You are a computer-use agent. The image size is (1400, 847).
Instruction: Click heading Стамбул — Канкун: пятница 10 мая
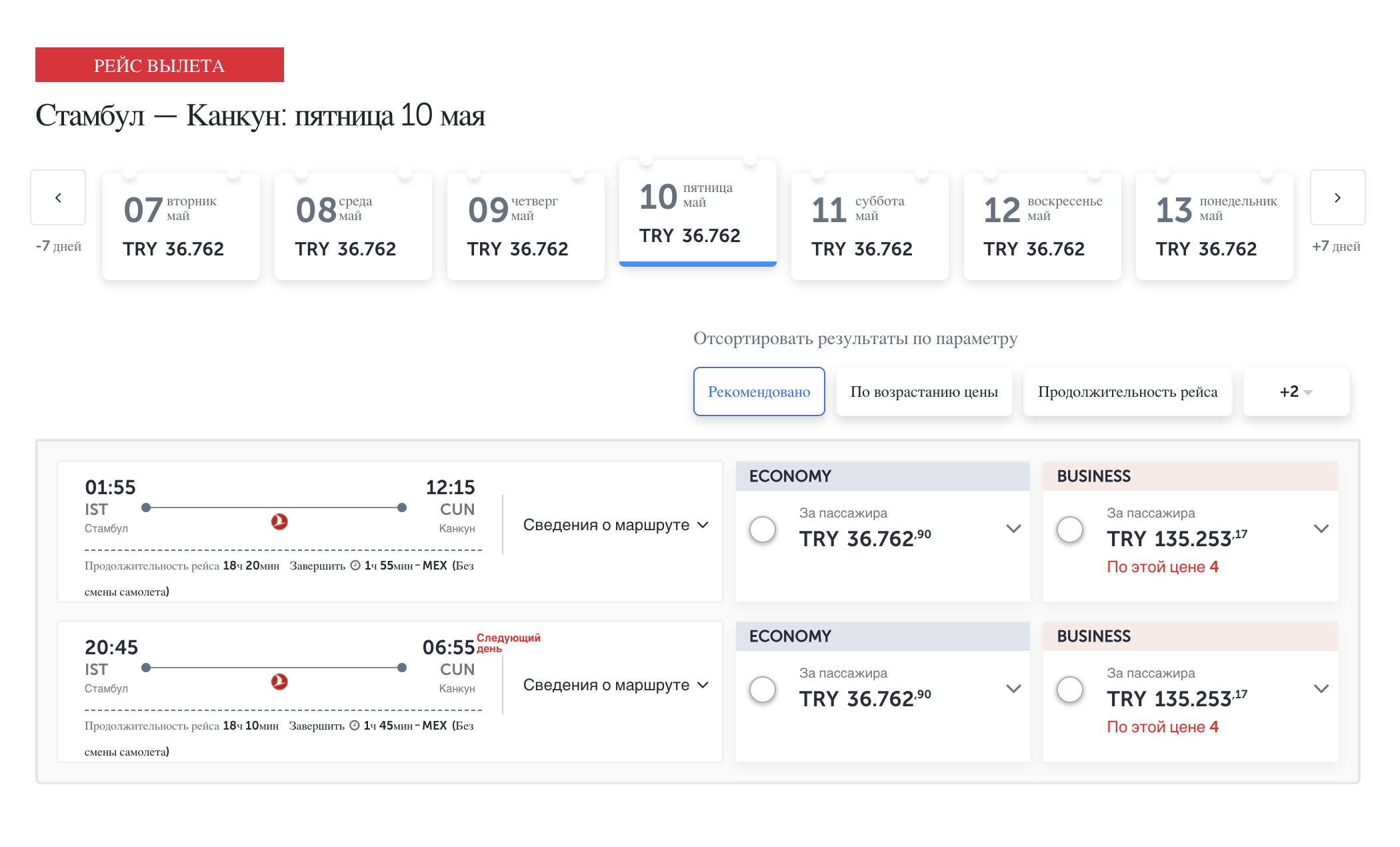[260, 115]
